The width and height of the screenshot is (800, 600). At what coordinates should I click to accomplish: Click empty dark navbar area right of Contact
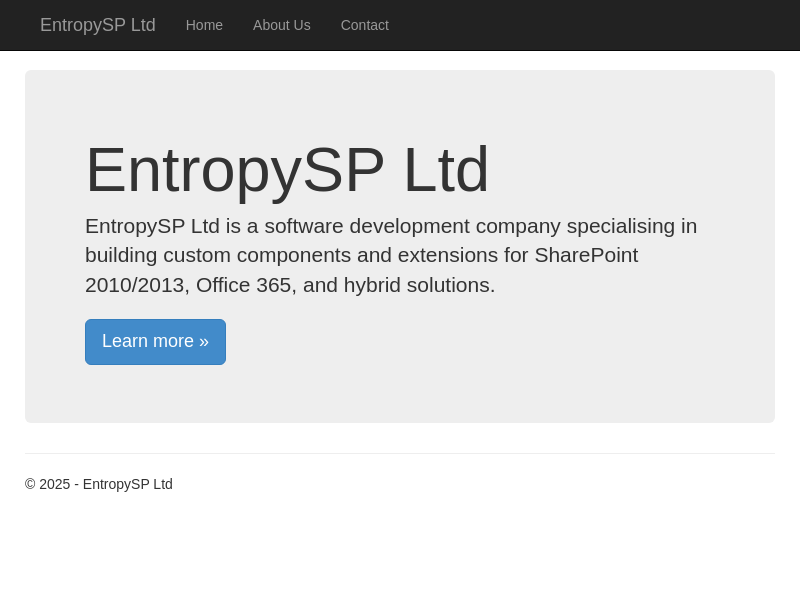(x=600, y=25)
